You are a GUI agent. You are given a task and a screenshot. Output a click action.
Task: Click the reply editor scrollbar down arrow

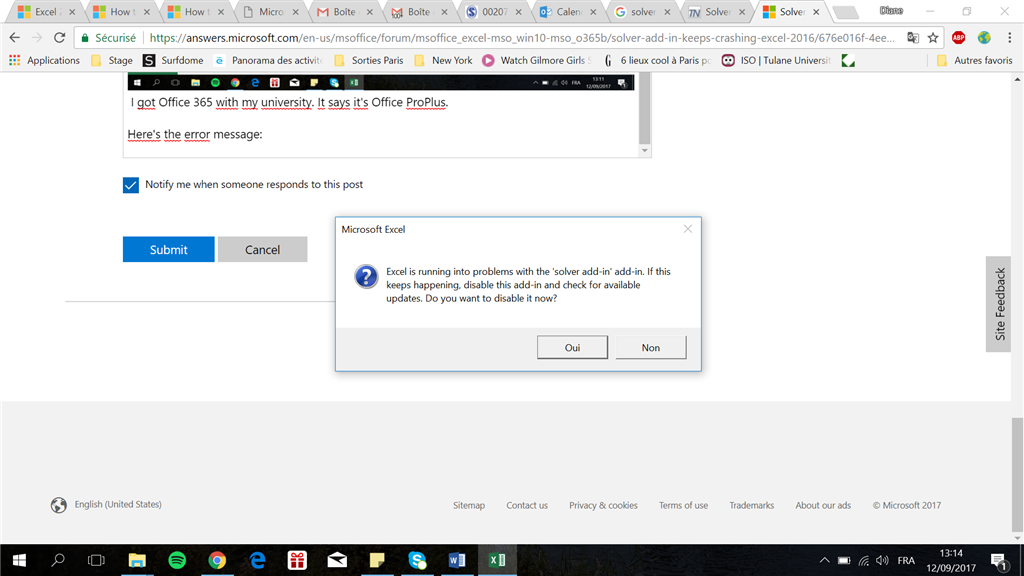click(645, 151)
